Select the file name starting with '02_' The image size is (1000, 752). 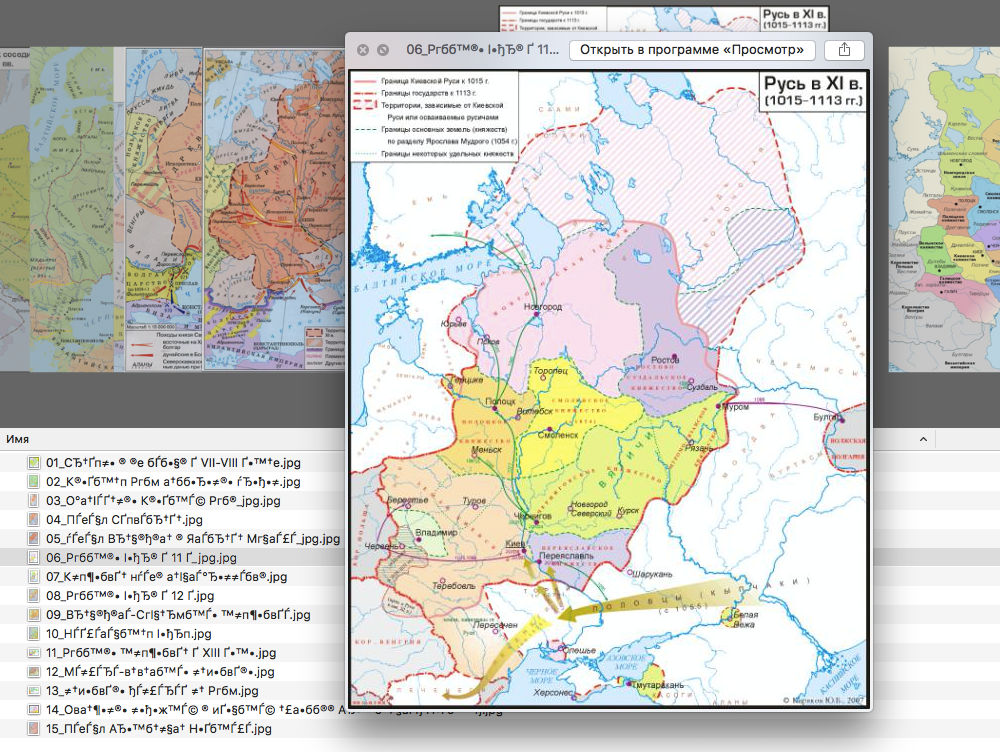pos(173,482)
